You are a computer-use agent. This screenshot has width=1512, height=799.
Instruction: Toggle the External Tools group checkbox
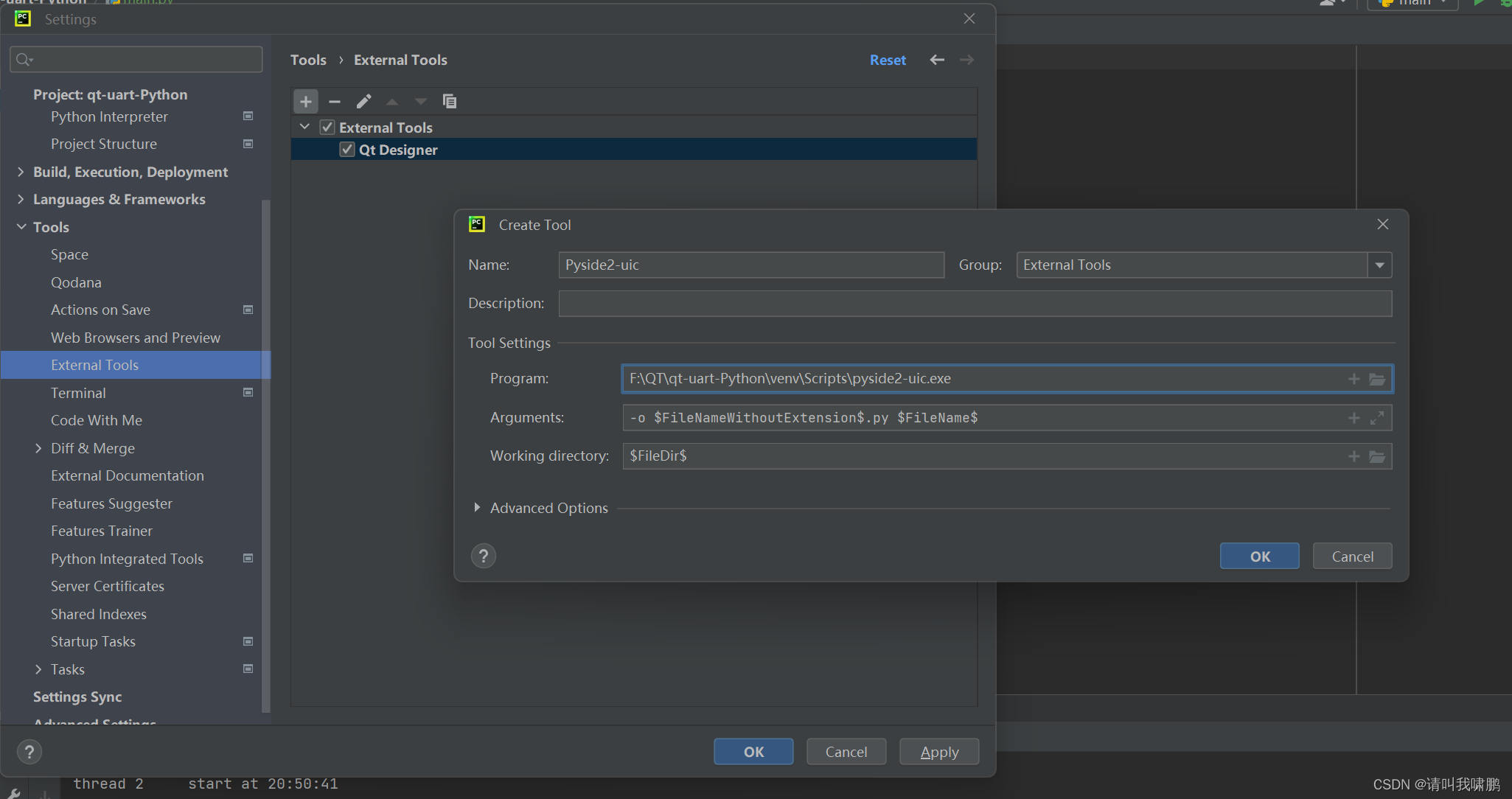click(327, 128)
